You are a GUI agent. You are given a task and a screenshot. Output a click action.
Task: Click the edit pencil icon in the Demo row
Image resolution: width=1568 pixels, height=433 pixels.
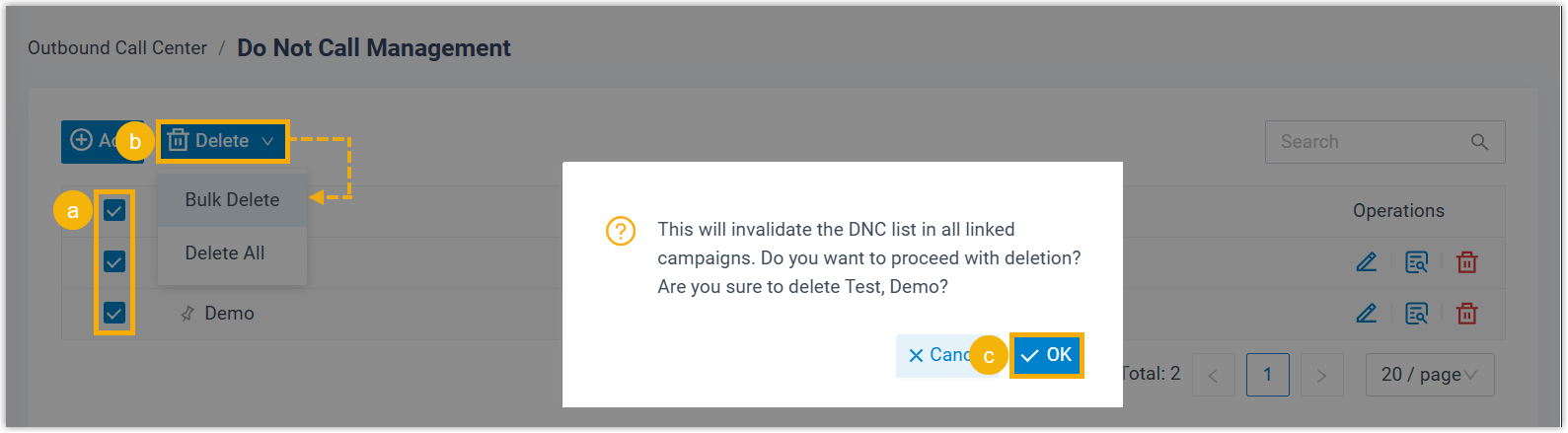coord(1367,314)
